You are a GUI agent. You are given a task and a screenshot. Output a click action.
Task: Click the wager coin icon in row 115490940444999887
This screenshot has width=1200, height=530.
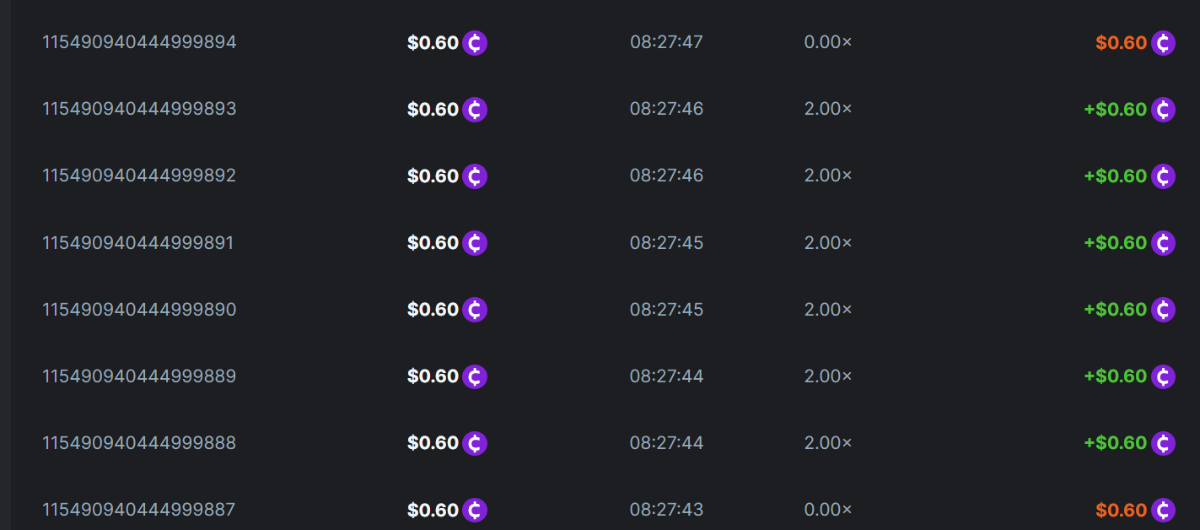coord(475,510)
